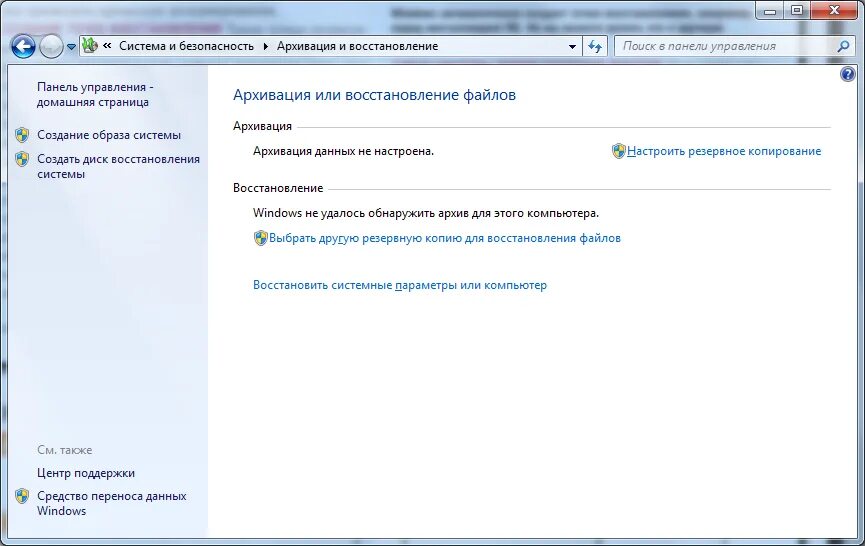Image resolution: width=865 pixels, height=546 pixels.
Task: Expand arrow after 'Система и безопасность'
Action: pos(265,46)
